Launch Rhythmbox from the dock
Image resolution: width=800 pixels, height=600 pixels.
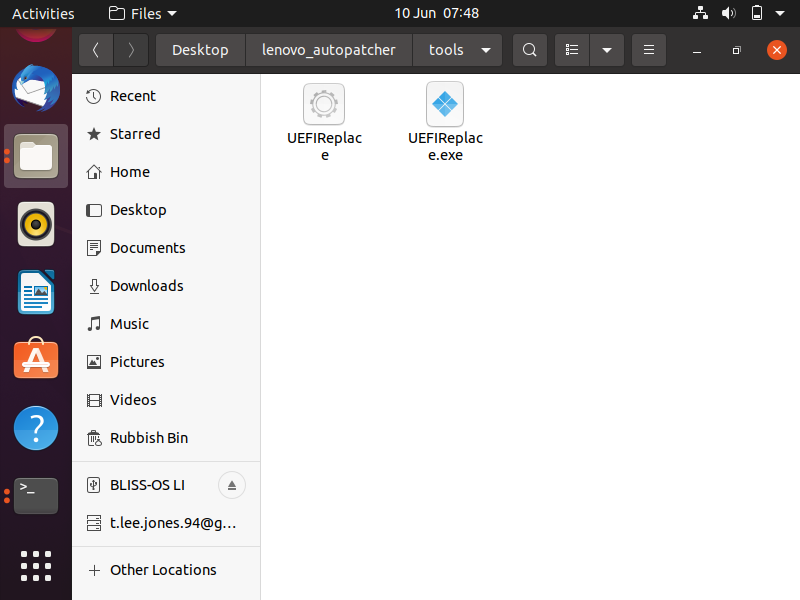36,224
